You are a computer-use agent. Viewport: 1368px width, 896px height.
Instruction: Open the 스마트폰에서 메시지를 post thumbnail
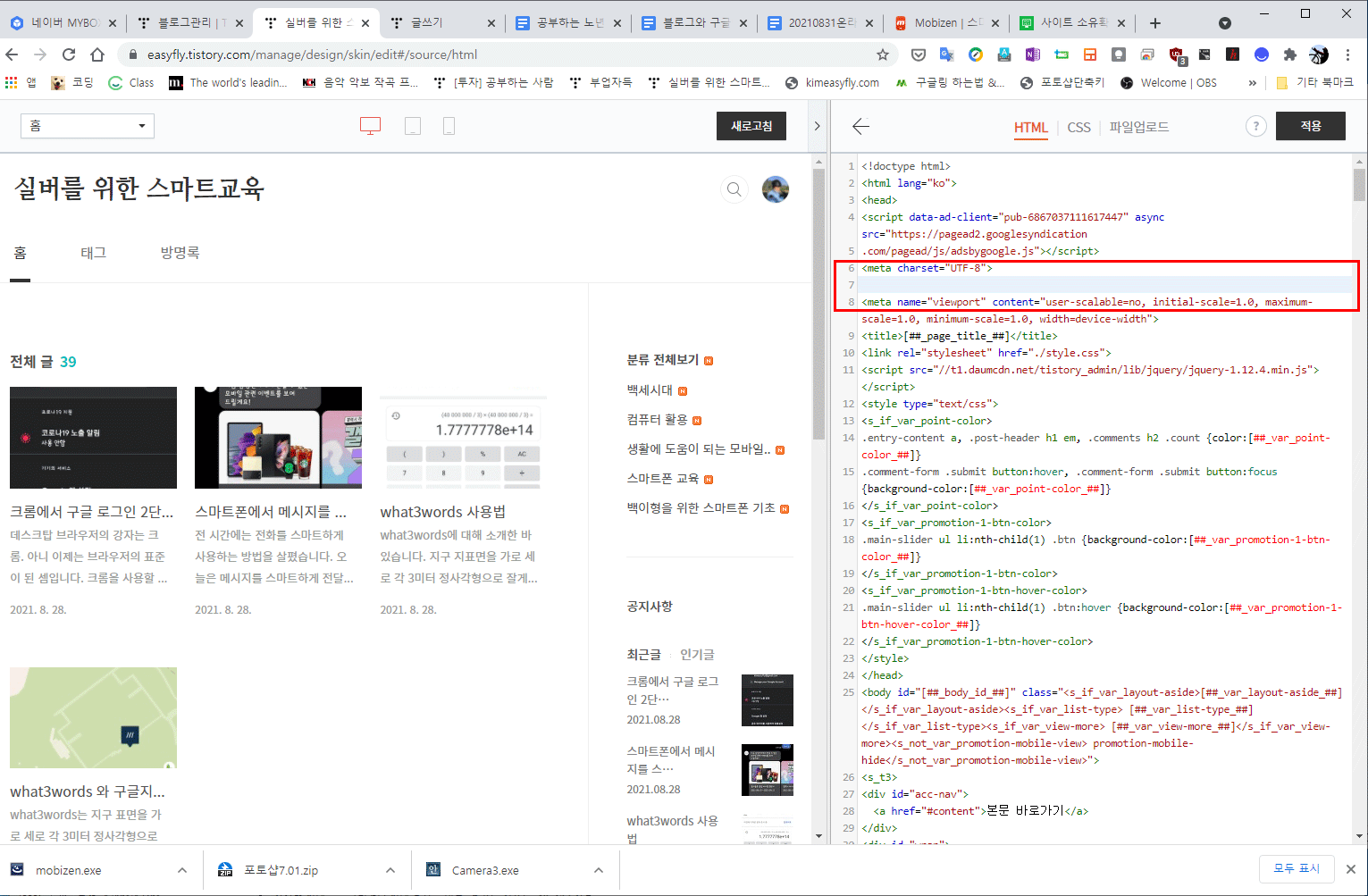(x=278, y=438)
